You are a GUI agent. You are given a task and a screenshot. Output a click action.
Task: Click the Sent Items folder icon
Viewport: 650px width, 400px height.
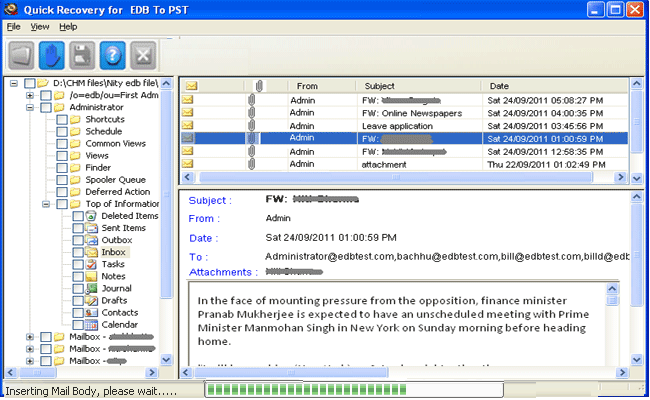(91, 228)
